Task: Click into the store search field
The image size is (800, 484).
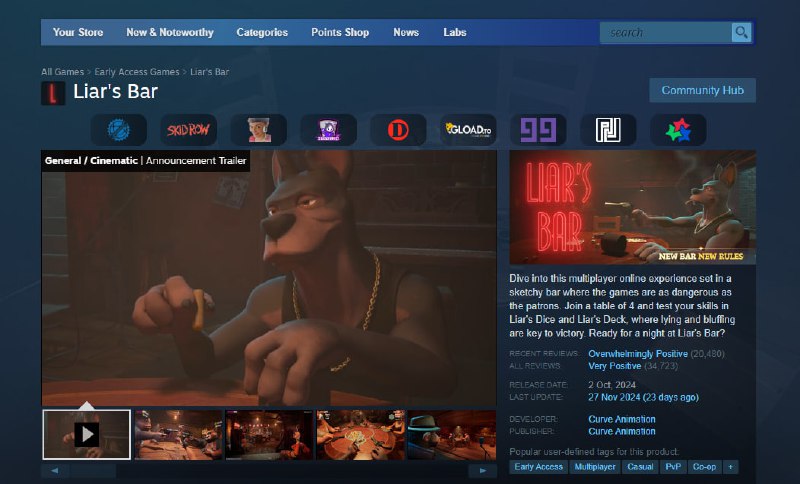Action: tap(665, 33)
